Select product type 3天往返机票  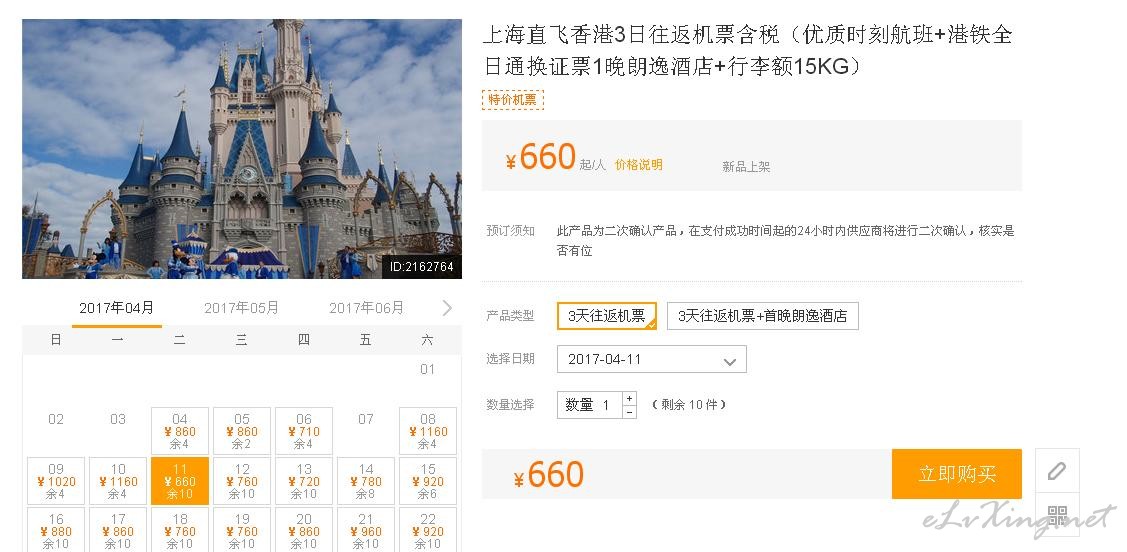pos(607,316)
